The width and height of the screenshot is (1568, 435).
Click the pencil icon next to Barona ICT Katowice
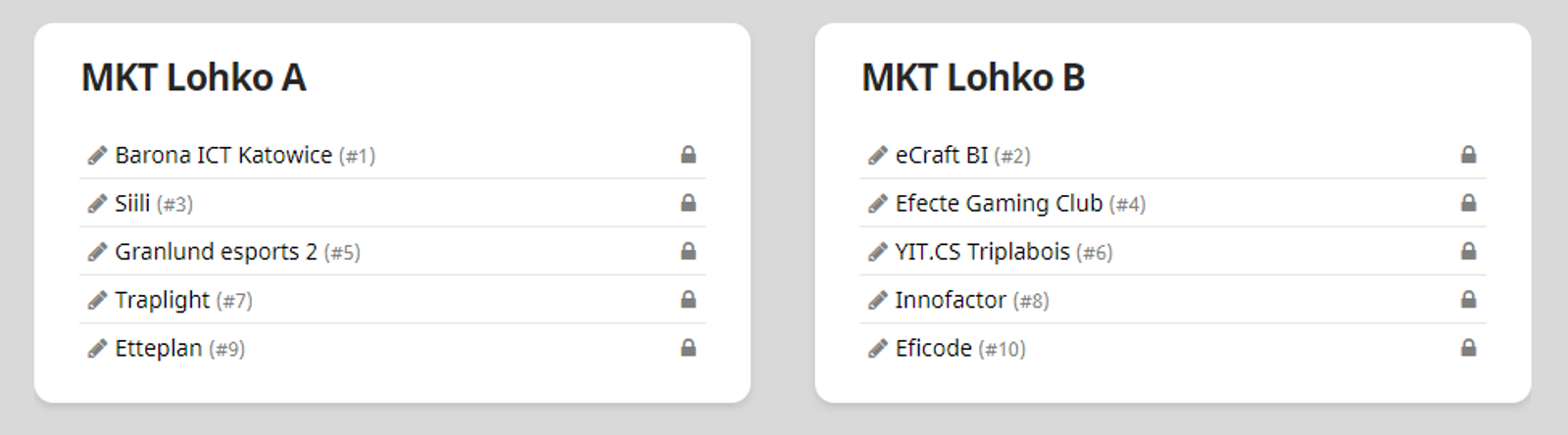pyautogui.click(x=97, y=155)
